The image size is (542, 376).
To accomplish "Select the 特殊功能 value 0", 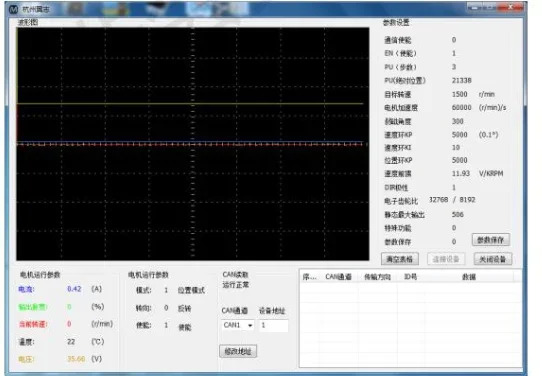I will [x=454, y=228].
